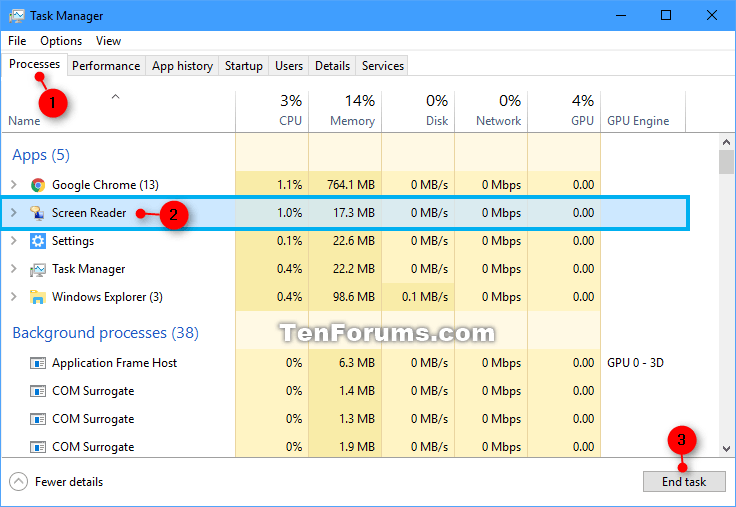Expand the Windows Explorer (3) group

(14, 297)
